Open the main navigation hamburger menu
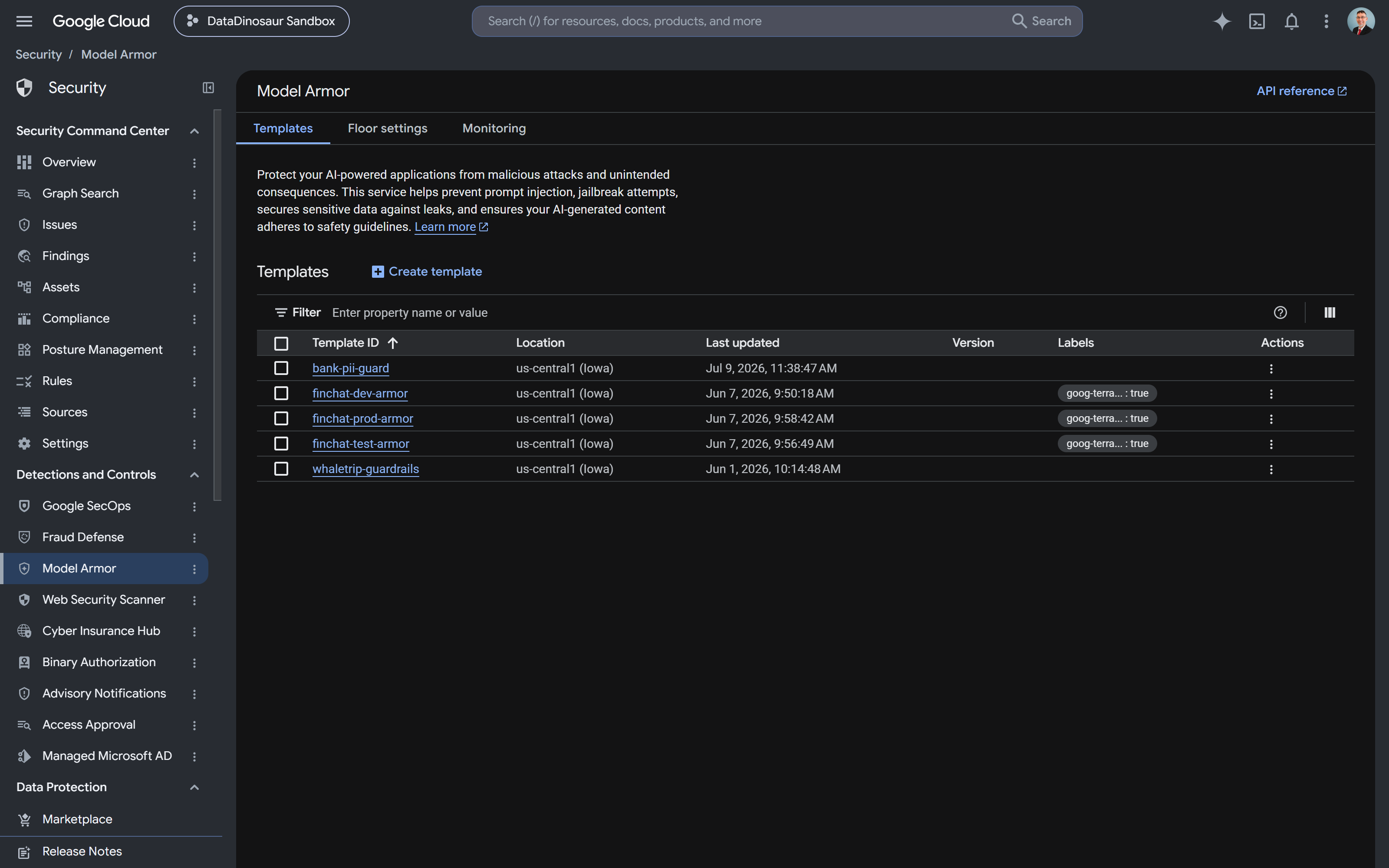The image size is (1389, 868). [x=24, y=21]
